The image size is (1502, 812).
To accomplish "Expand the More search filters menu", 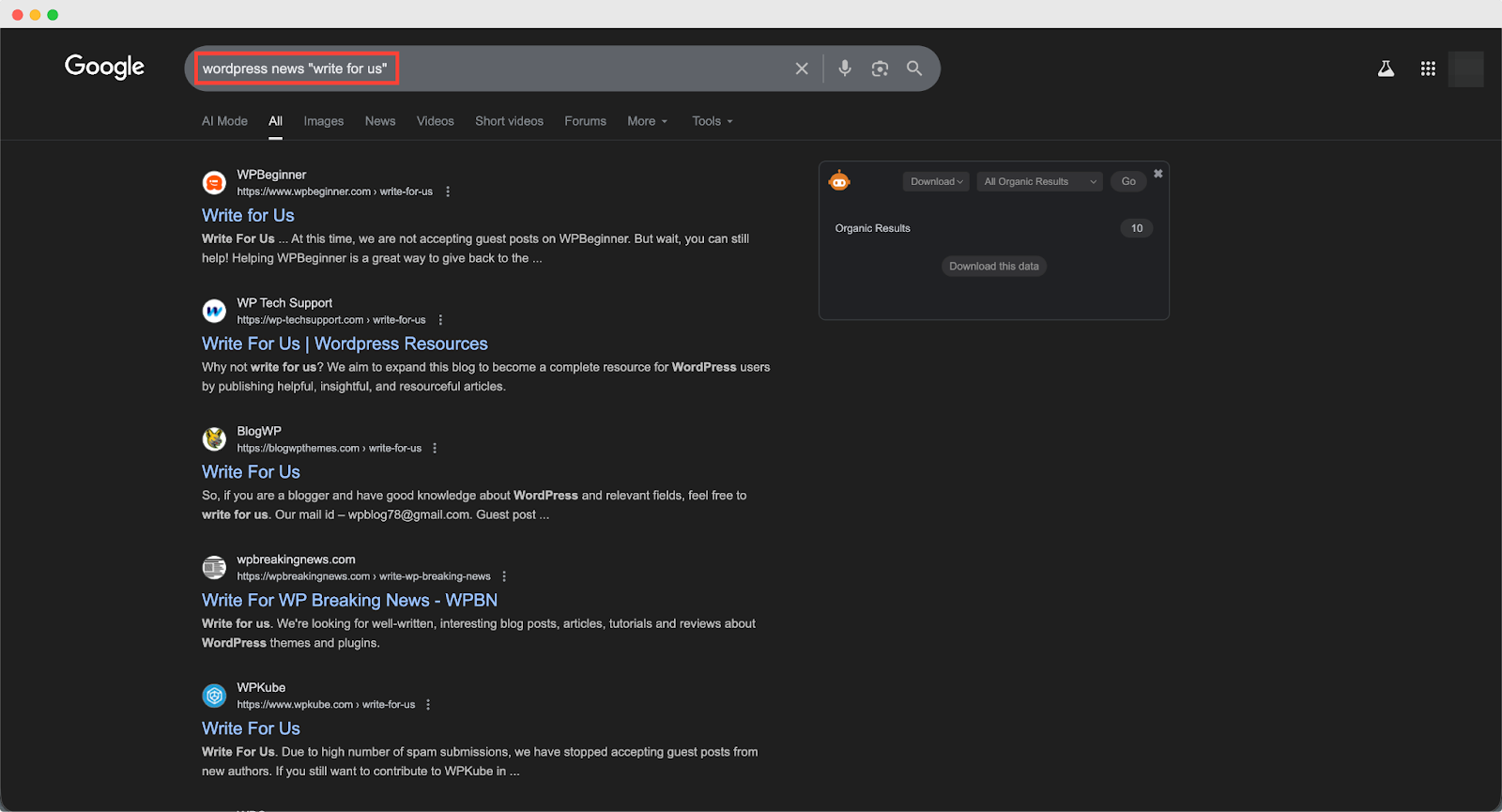I will point(648,121).
